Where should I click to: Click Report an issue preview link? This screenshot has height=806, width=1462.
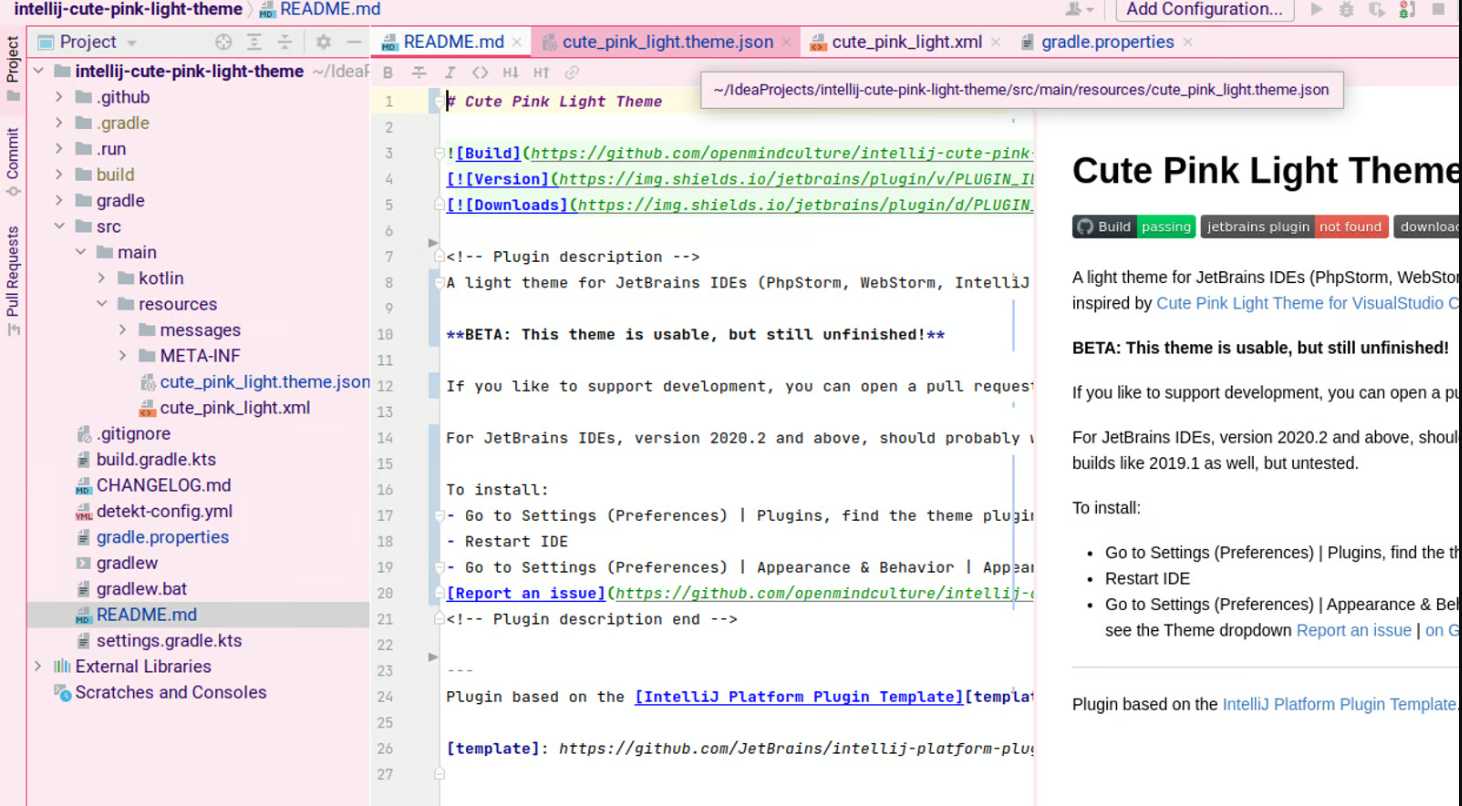1354,631
